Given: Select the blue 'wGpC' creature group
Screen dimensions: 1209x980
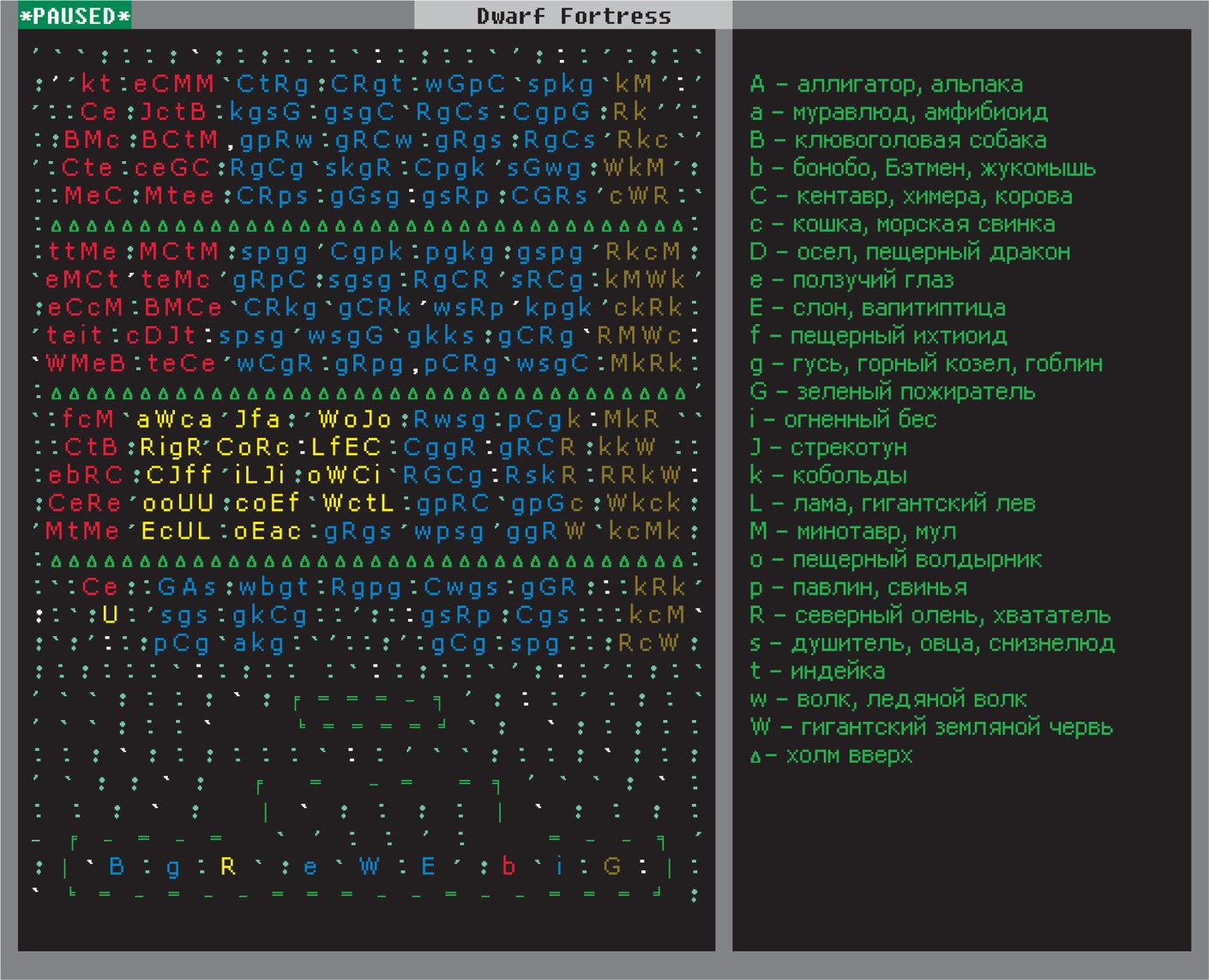Looking at the screenshot, I should (x=466, y=84).
